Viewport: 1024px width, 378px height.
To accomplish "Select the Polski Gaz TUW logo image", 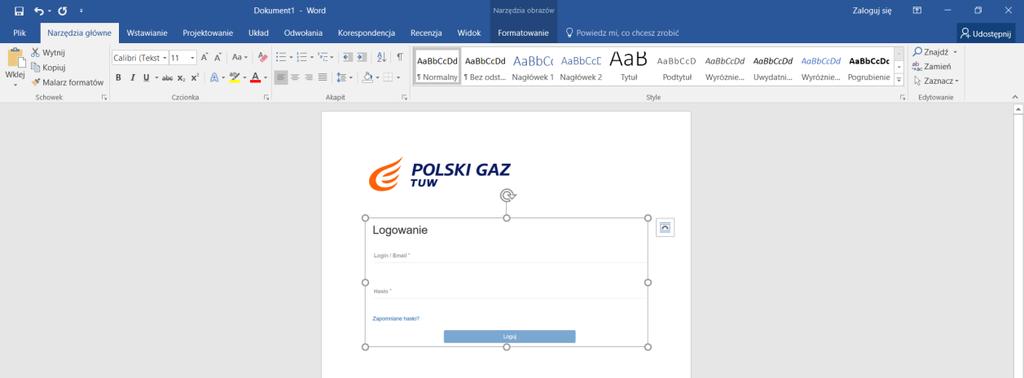I will 440,173.
